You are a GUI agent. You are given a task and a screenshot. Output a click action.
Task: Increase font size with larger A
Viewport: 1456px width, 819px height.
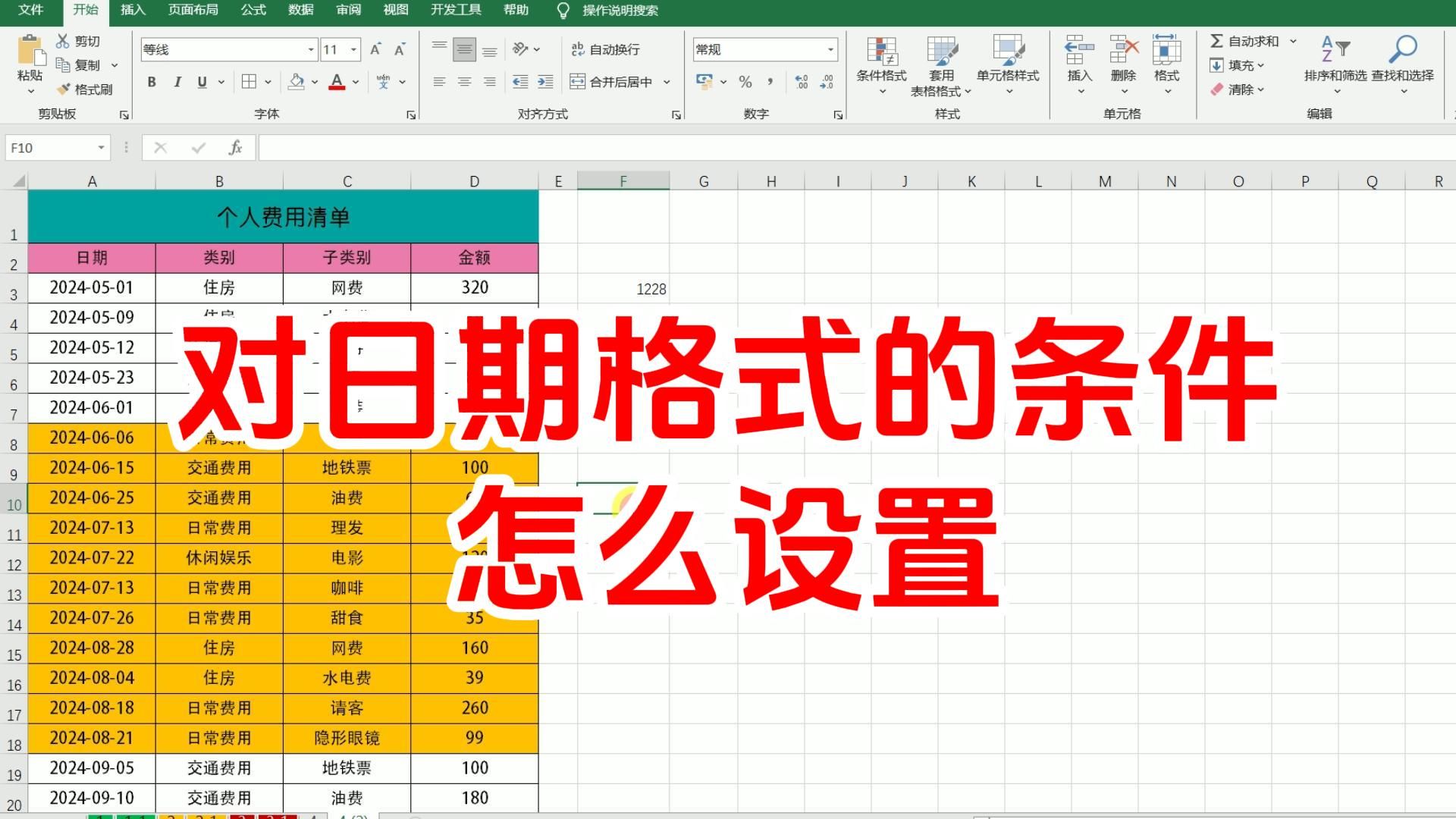pos(375,49)
